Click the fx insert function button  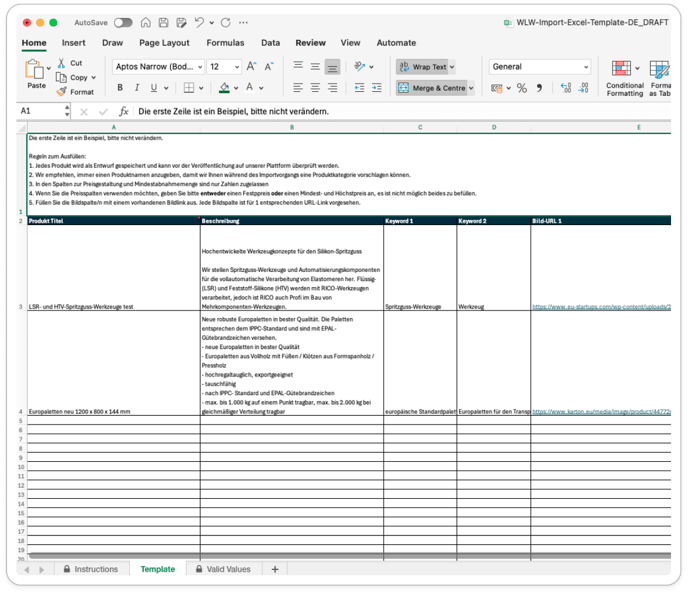124,111
